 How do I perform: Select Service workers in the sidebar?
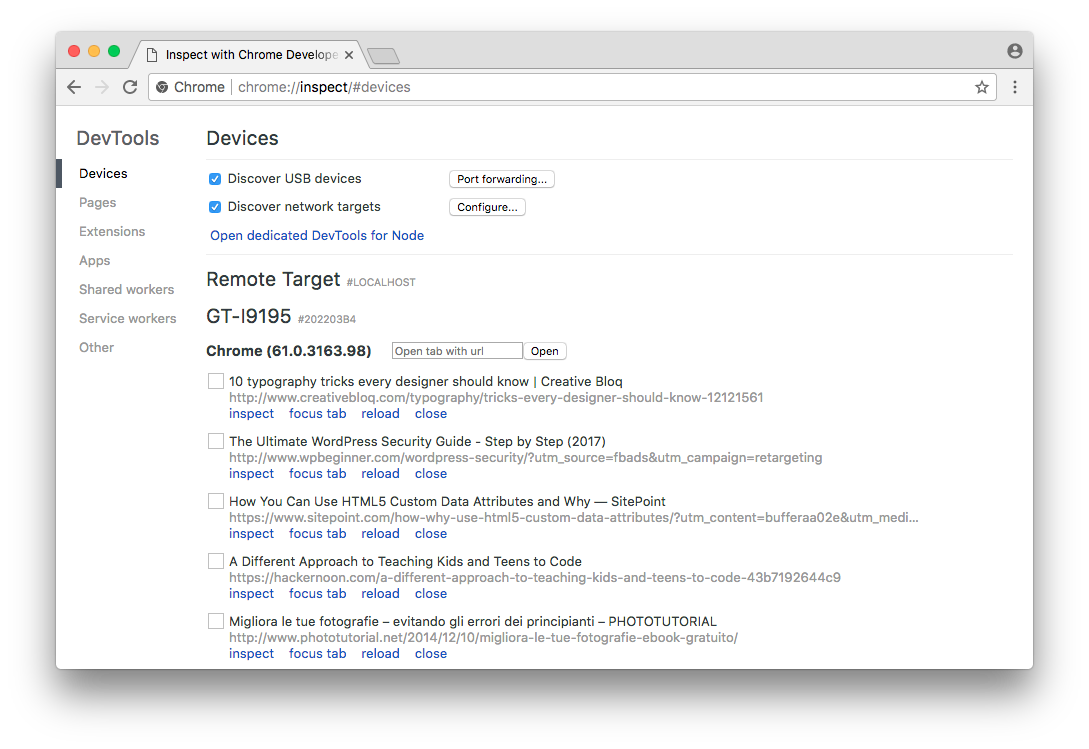[128, 318]
